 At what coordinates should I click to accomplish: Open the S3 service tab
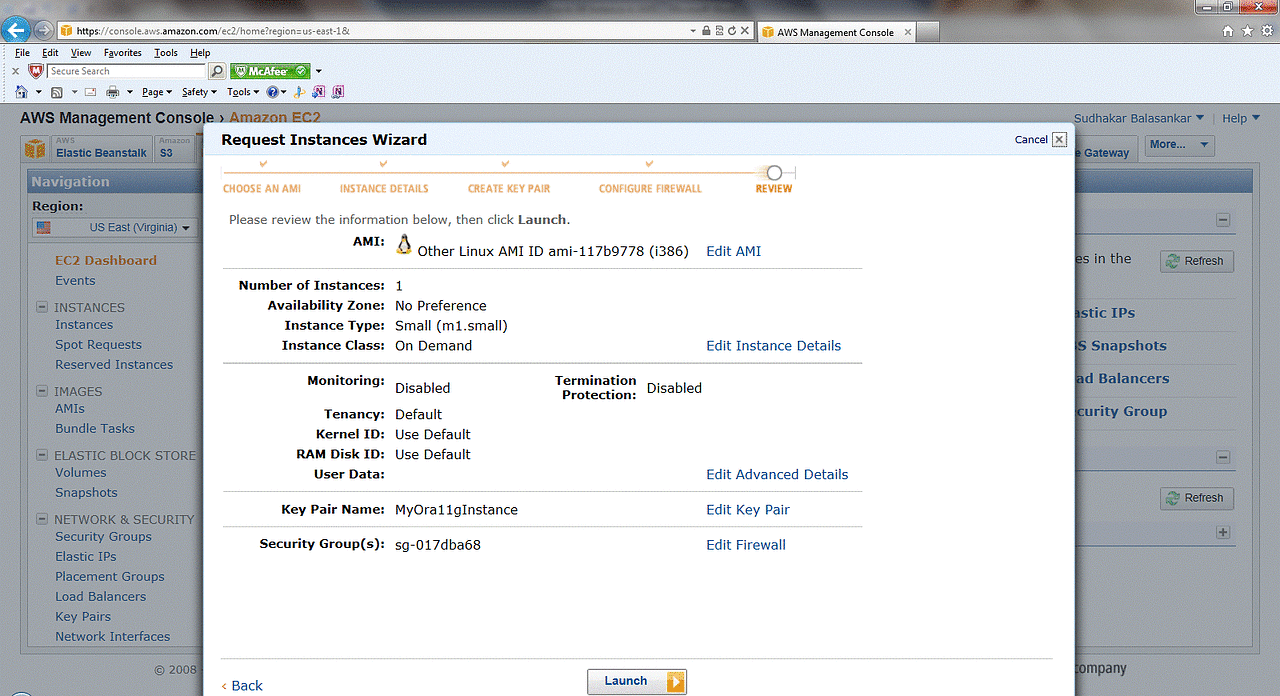(x=173, y=148)
